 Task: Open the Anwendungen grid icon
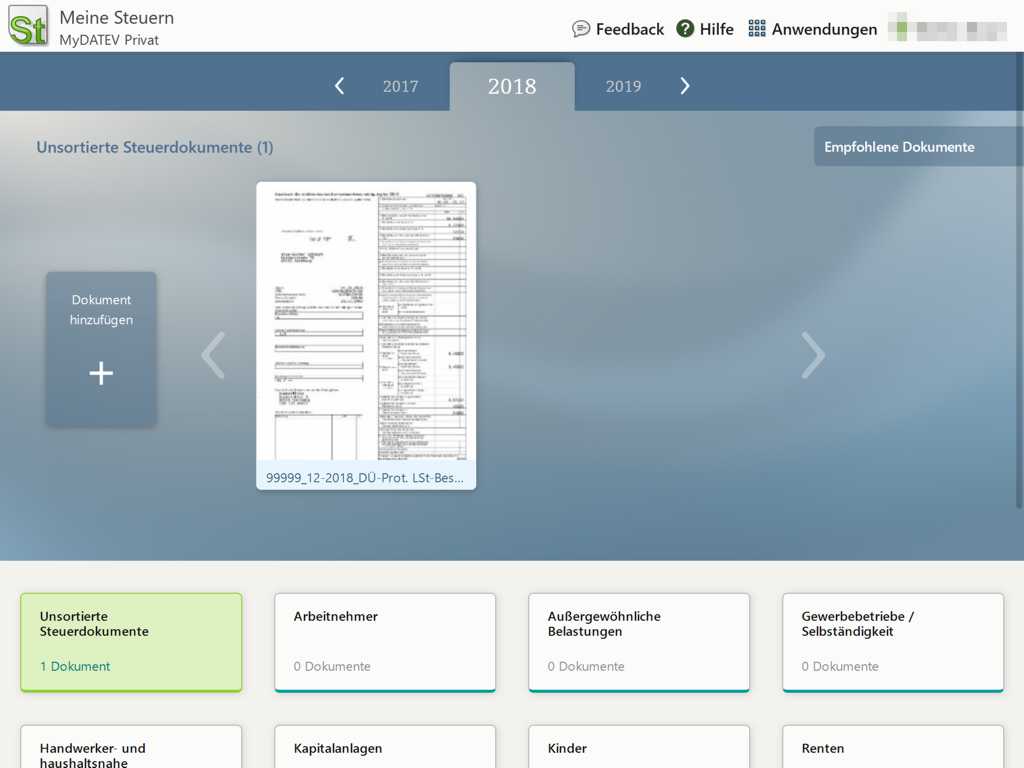click(756, 29)
